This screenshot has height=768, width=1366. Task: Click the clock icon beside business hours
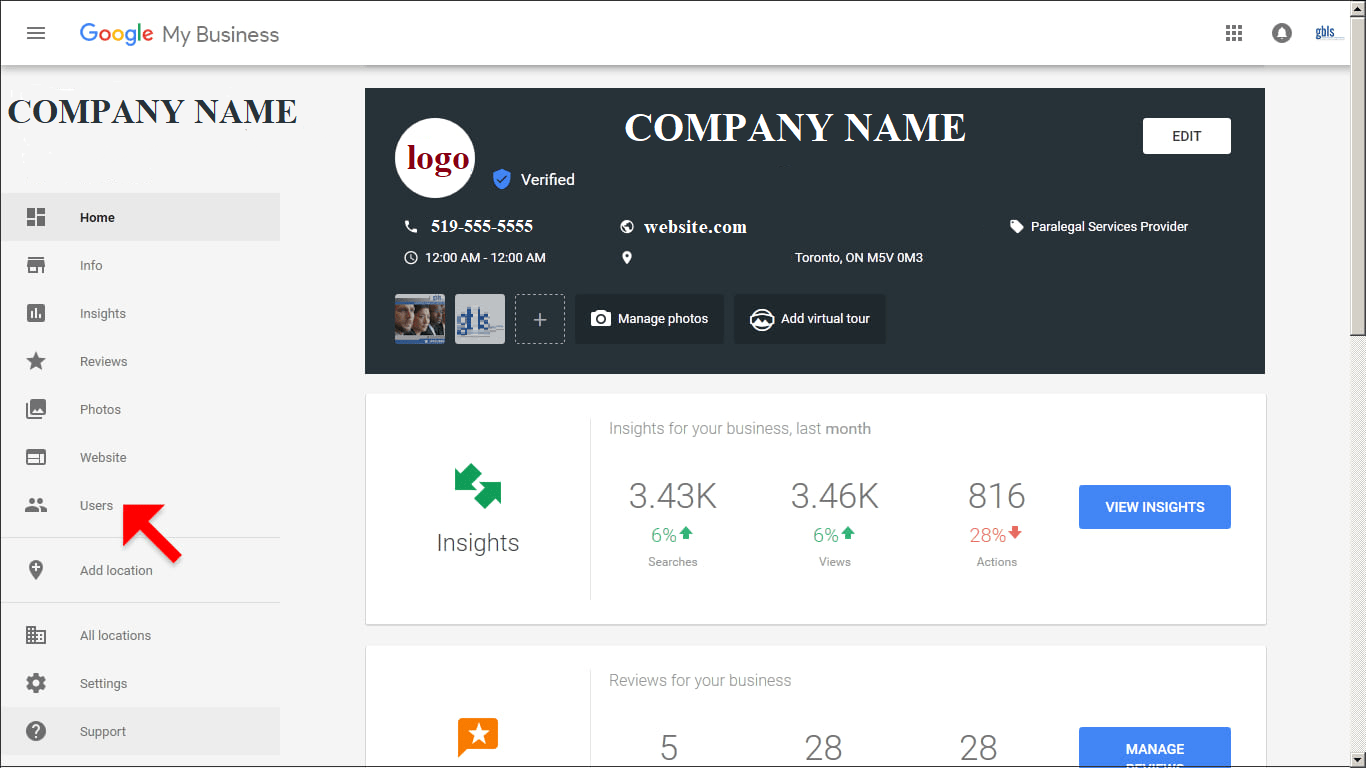click(411, 258)
